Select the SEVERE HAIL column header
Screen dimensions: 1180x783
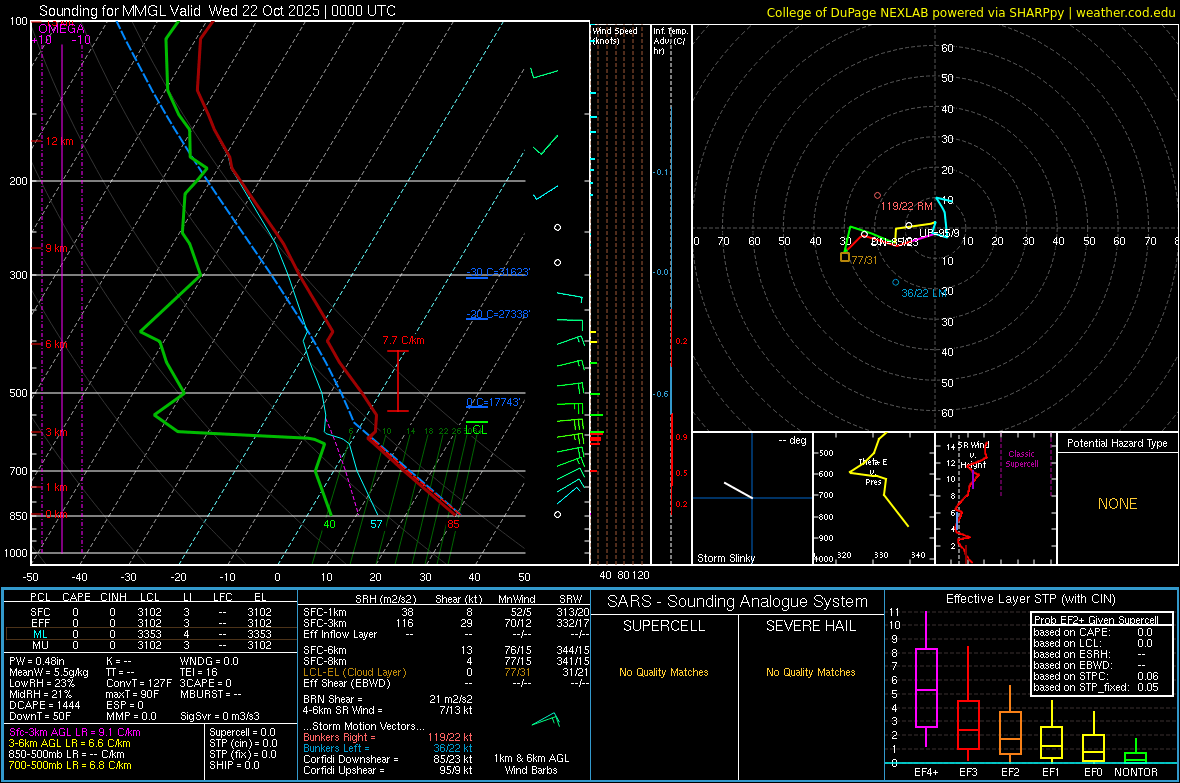pos(810,626)
